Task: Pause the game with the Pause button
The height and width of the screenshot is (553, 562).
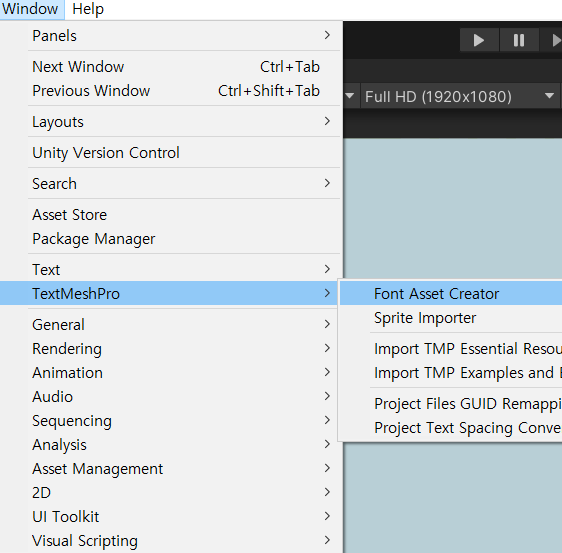Action: click(519, 40)
